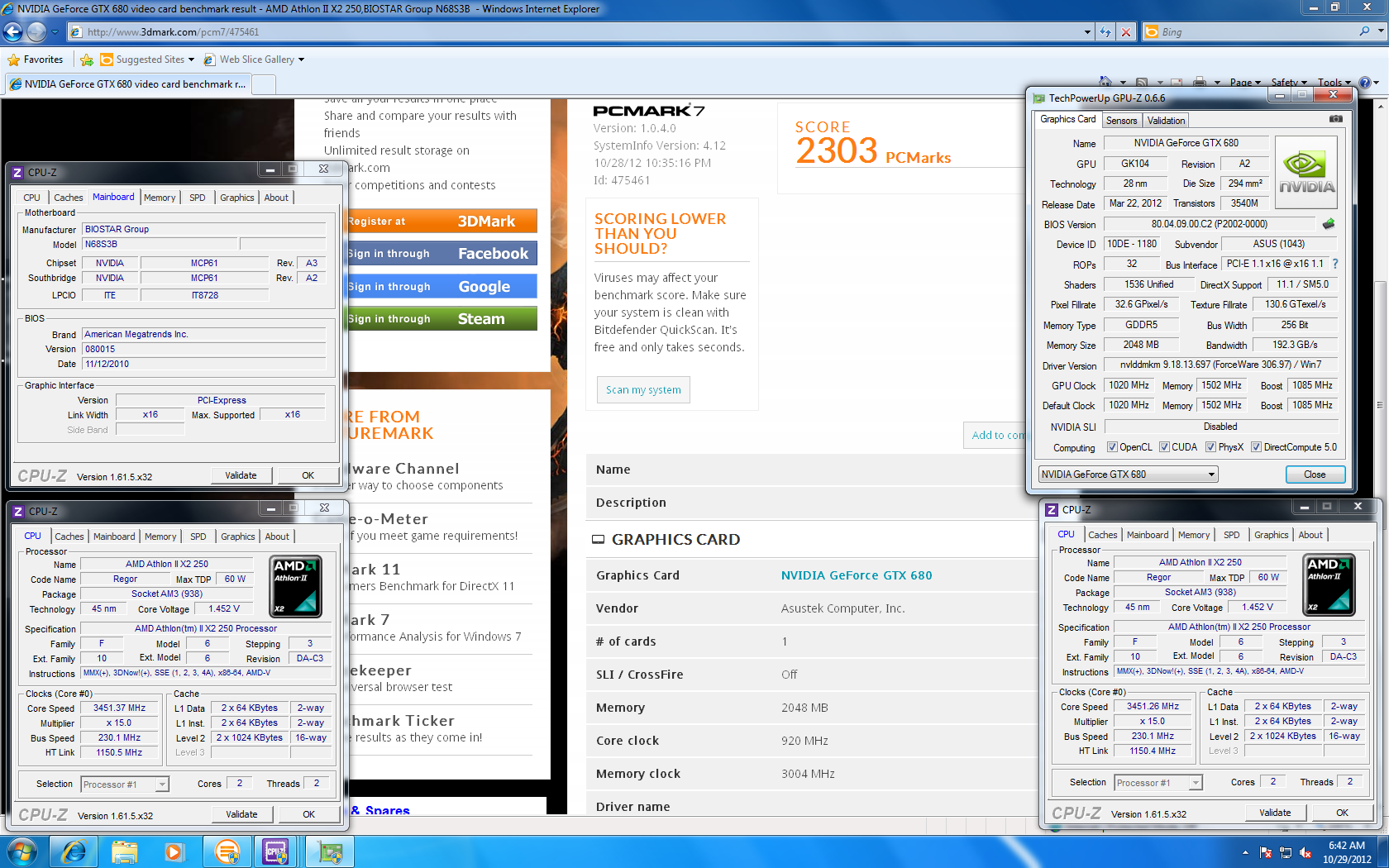Open the NVIDIA GeForce GTX 680 link
The height and width of the screenshot is (868, 1389).
point(857,575)
